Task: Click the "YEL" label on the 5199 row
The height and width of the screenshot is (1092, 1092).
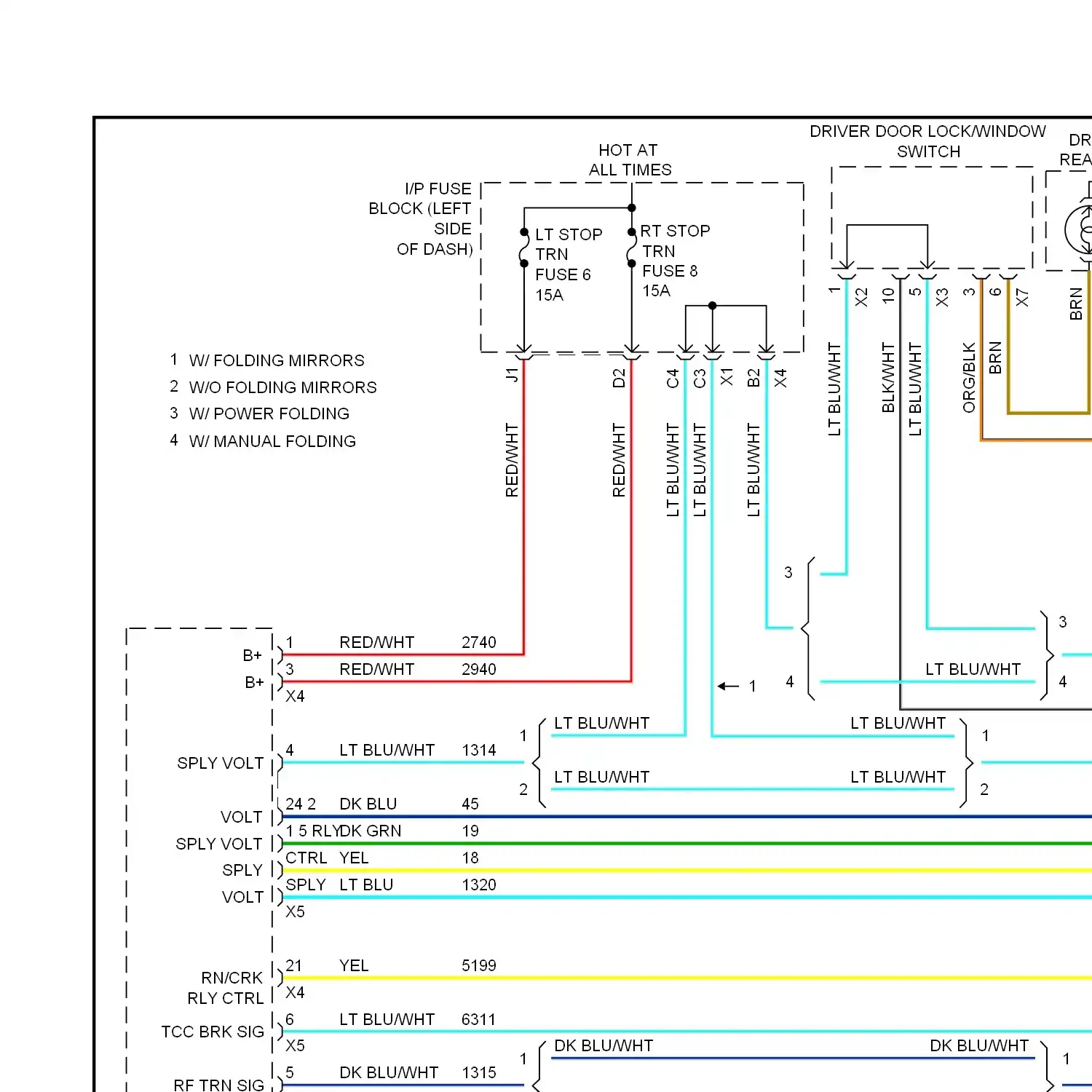Action: [x=354, y=966]
